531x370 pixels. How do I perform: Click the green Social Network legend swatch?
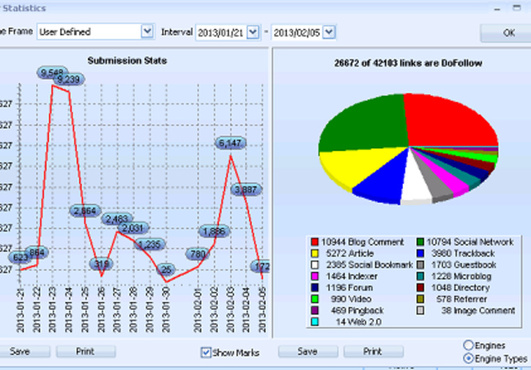(x=420, y=242)
